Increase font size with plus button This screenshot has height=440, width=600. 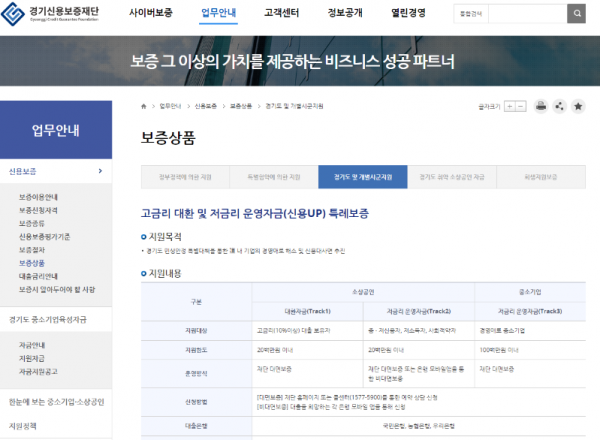[x=508, y=106]
